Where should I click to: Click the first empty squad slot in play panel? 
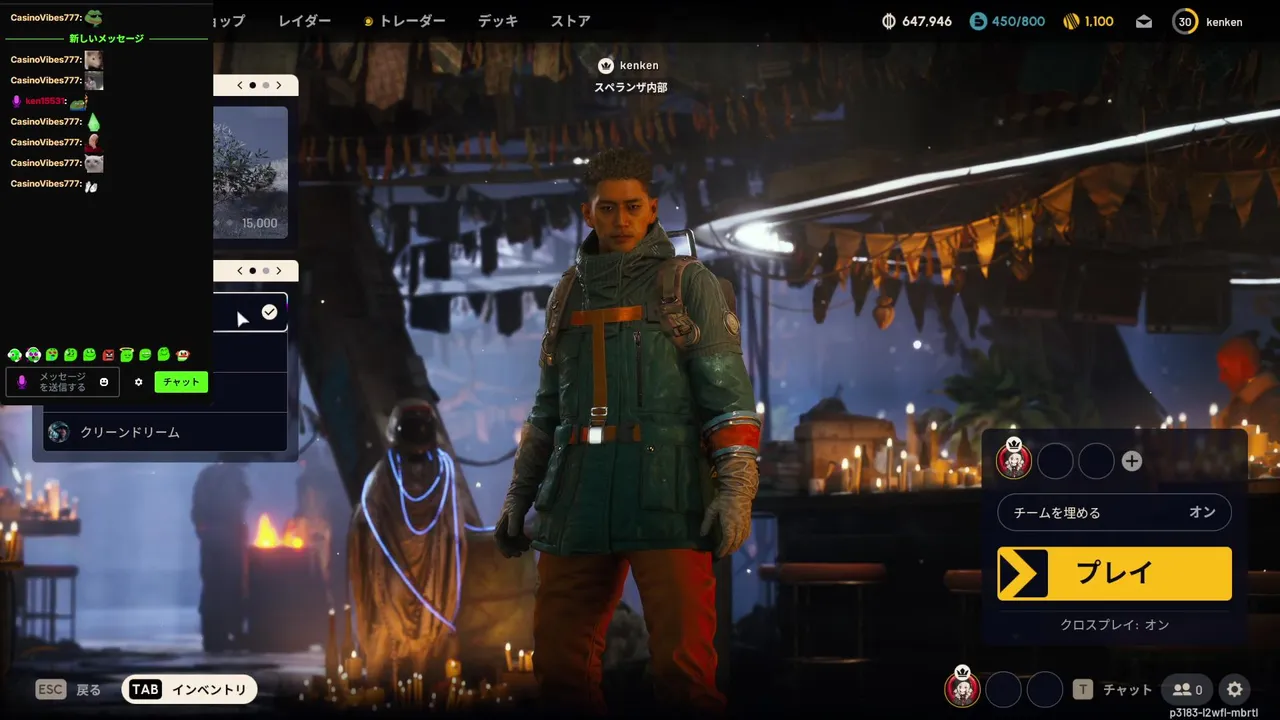[x=1055, y=461]
